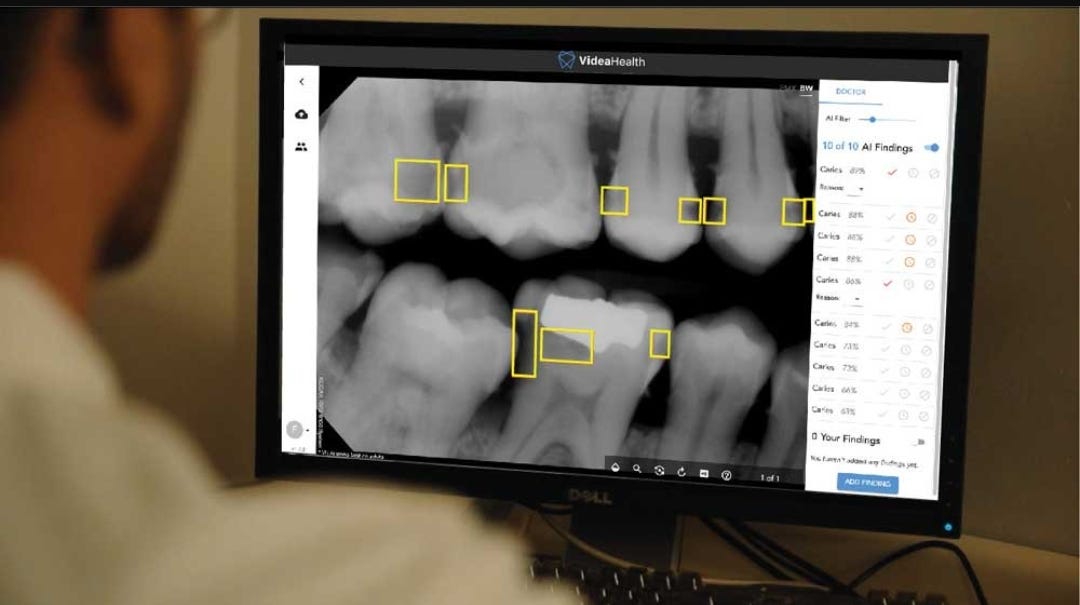Reject the Caries 84% finding
The image size is (1080, 605).
928,329
